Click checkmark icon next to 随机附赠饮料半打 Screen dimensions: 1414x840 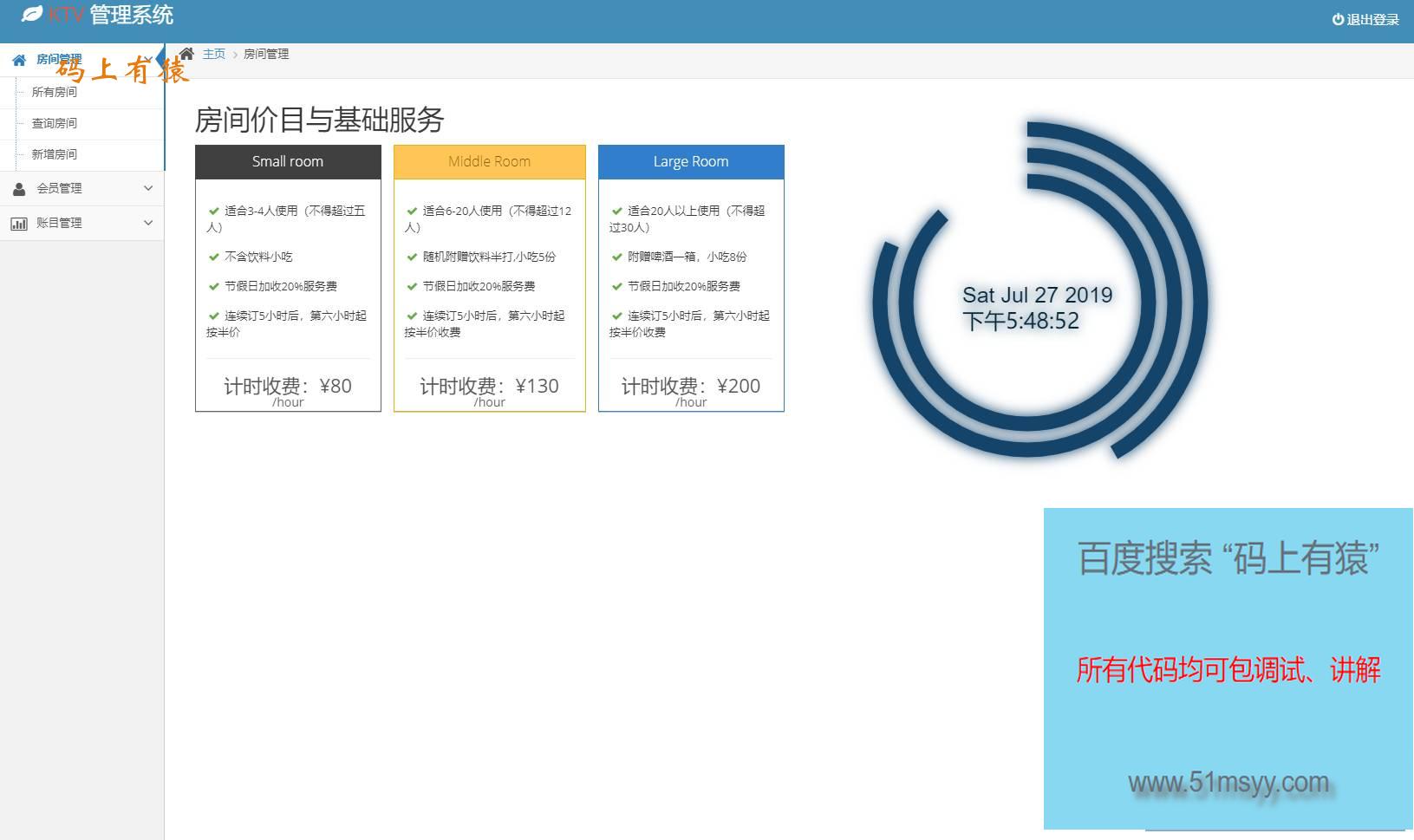pyautogui.click(x=412, y=257)
